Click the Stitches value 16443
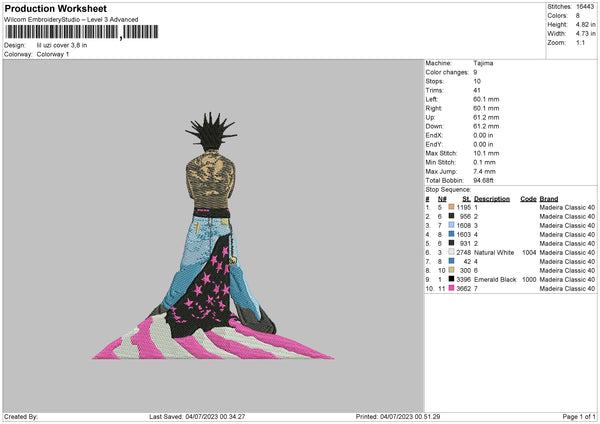Viewport: 600px width, 424px height. pos(585,7)
